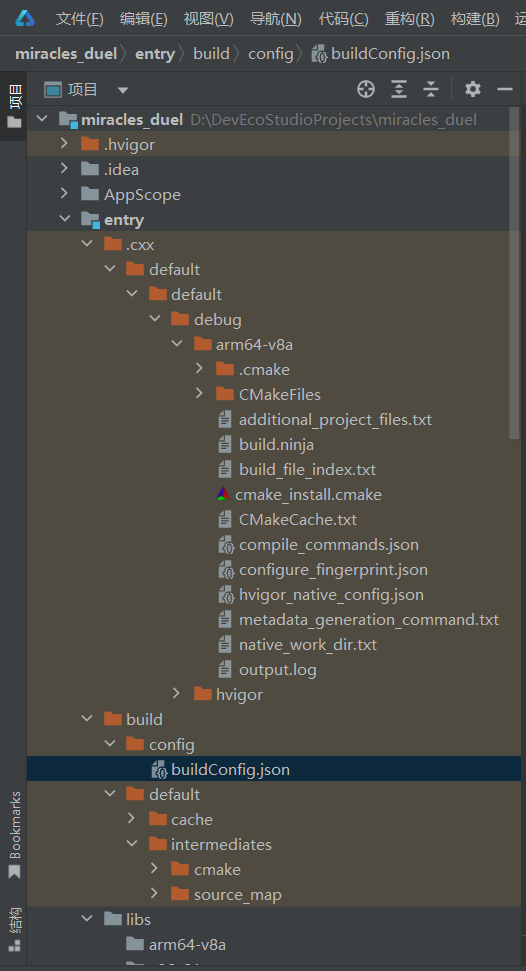Select metadata_generation_command.txt
This screenshot has height=971, width=526.
pyautogui.click(x=369, y=619)
